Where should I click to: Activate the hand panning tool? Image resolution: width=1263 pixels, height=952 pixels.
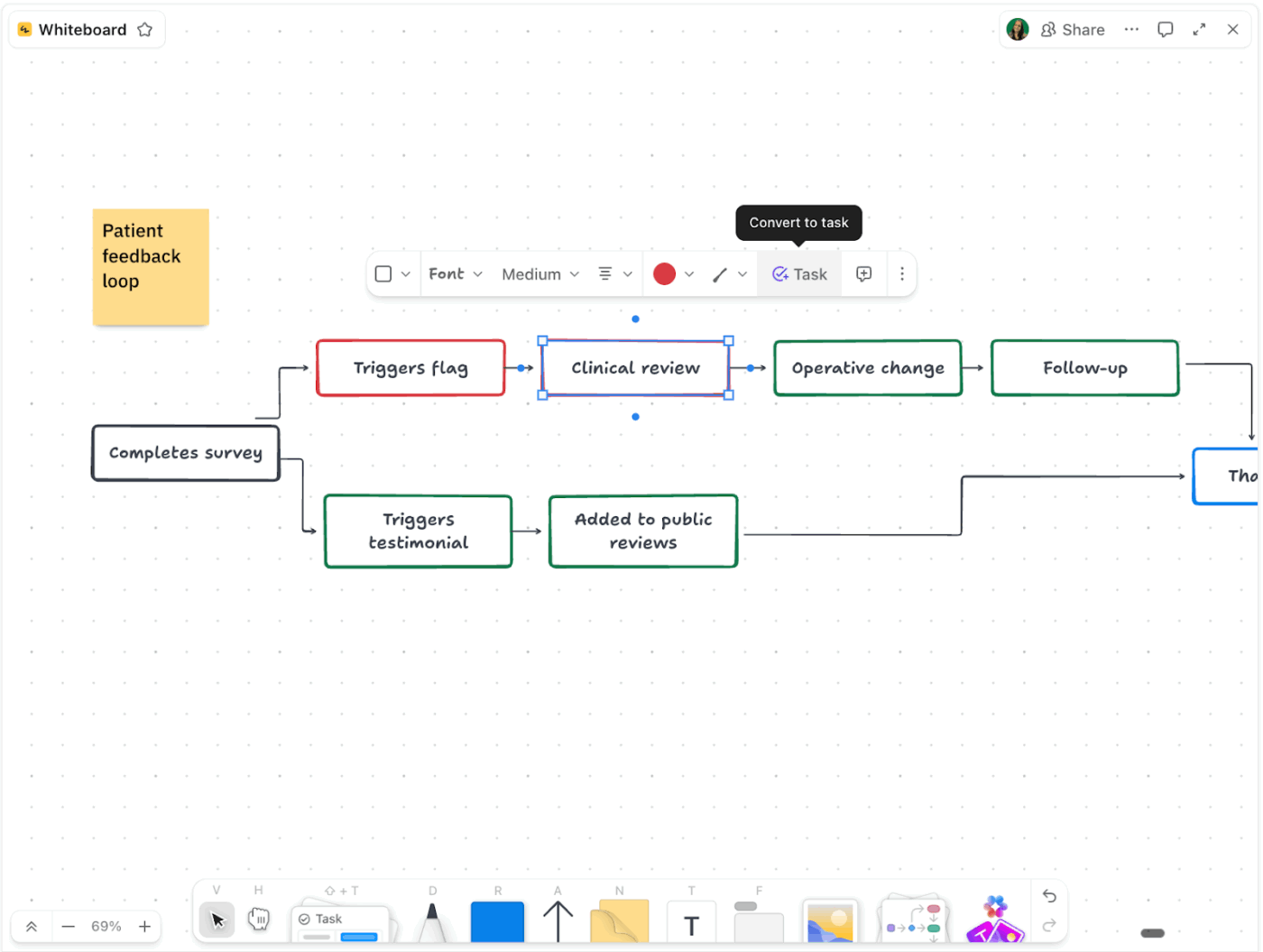[259, 920]
